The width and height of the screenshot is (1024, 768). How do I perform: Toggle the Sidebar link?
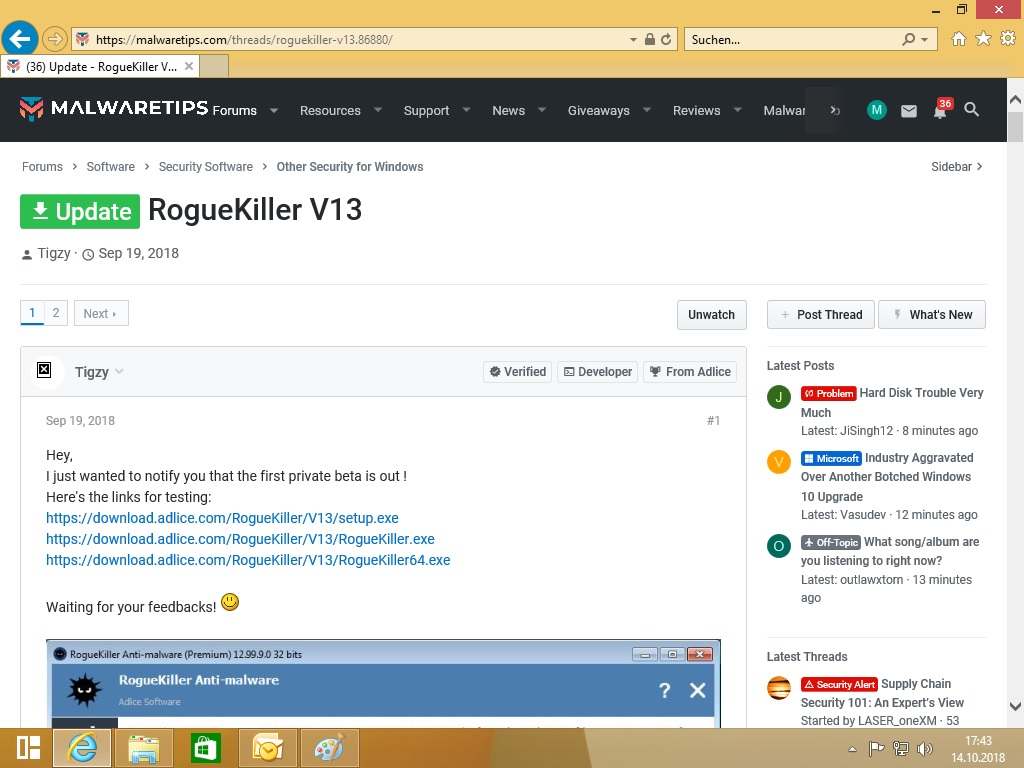pyautogui.click(x=957, y=167)
